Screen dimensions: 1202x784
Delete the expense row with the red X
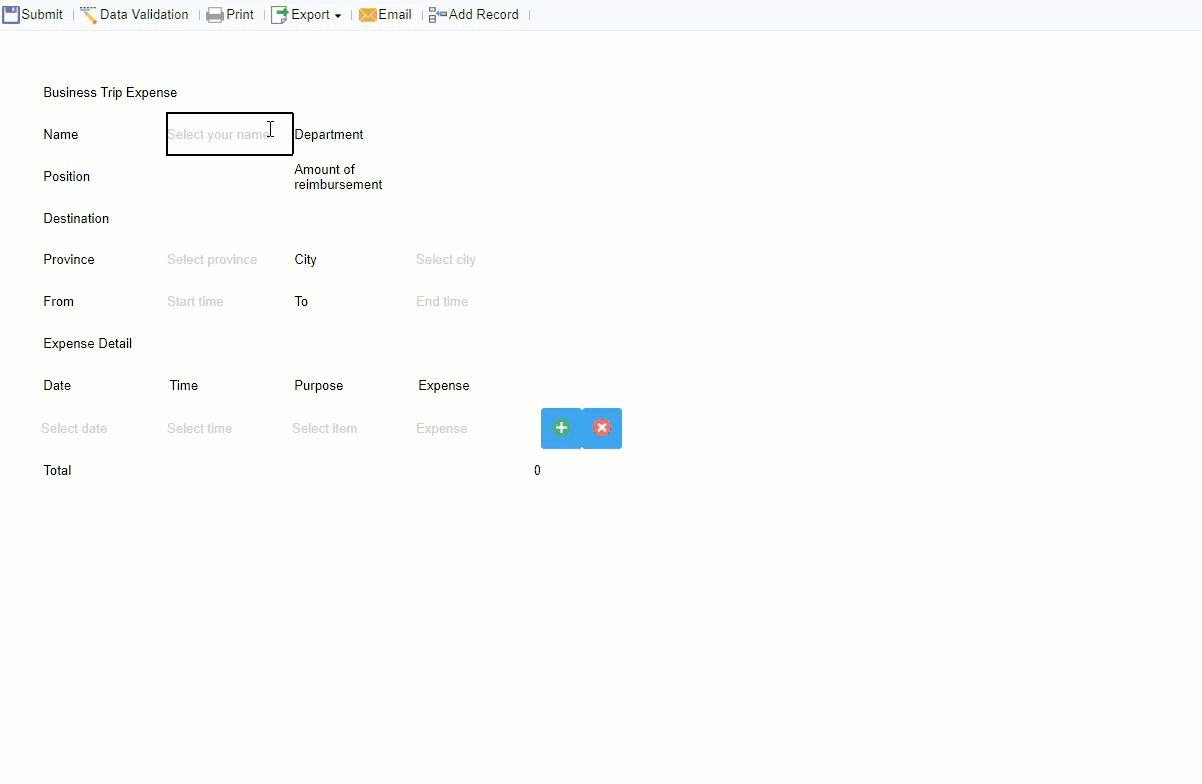point(602,428)
